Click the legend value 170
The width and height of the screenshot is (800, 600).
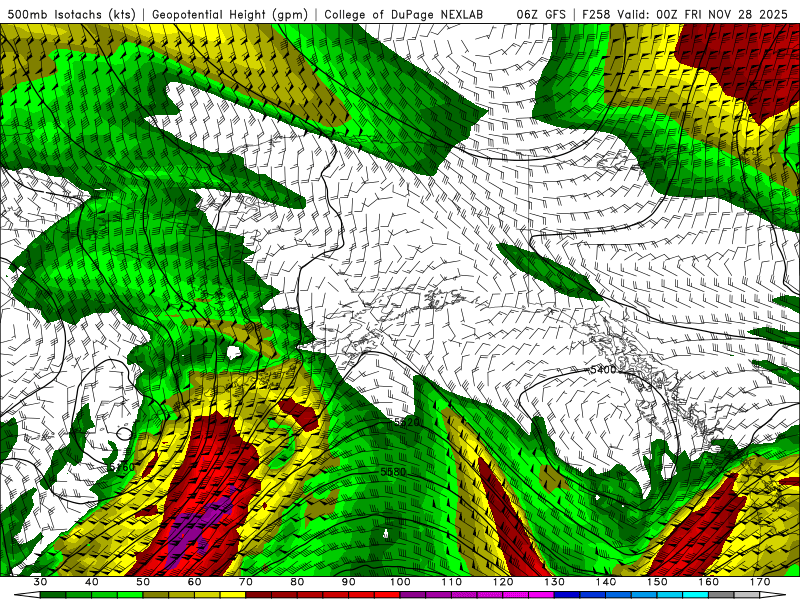761,582
